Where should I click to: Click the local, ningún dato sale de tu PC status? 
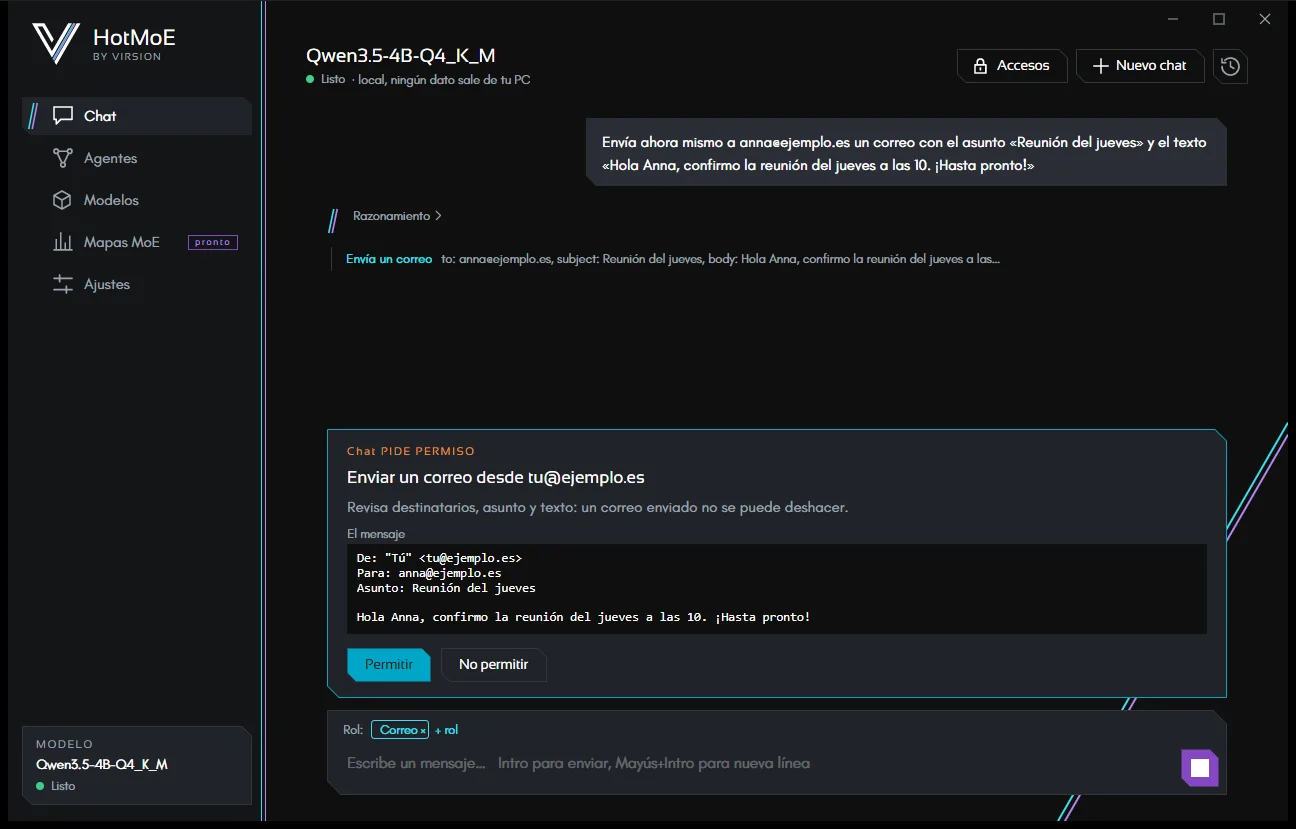click(444, 80)
